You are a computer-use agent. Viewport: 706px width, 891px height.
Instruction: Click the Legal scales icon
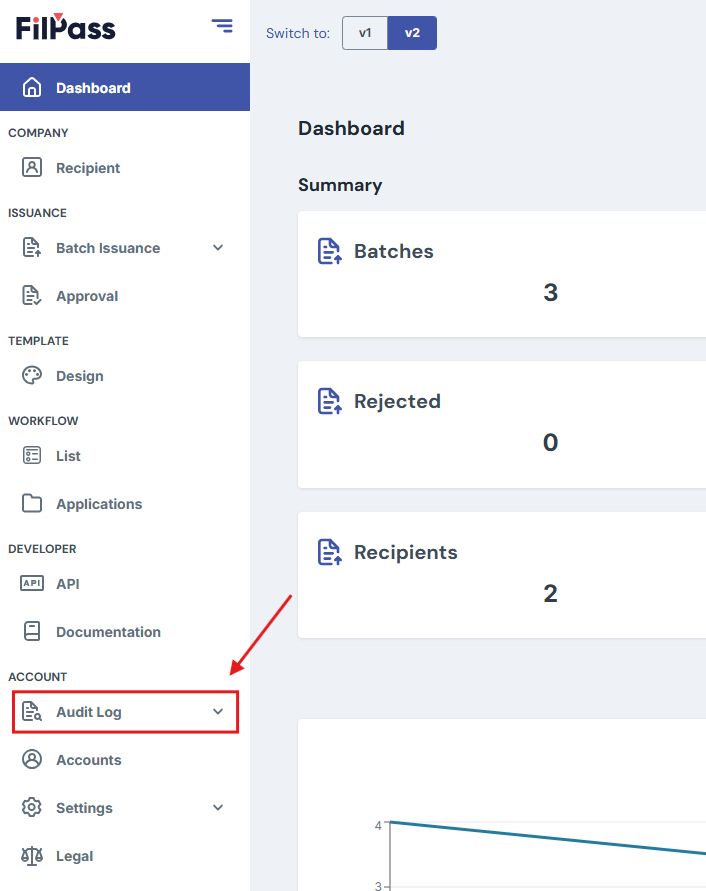(x=32, y=856)
